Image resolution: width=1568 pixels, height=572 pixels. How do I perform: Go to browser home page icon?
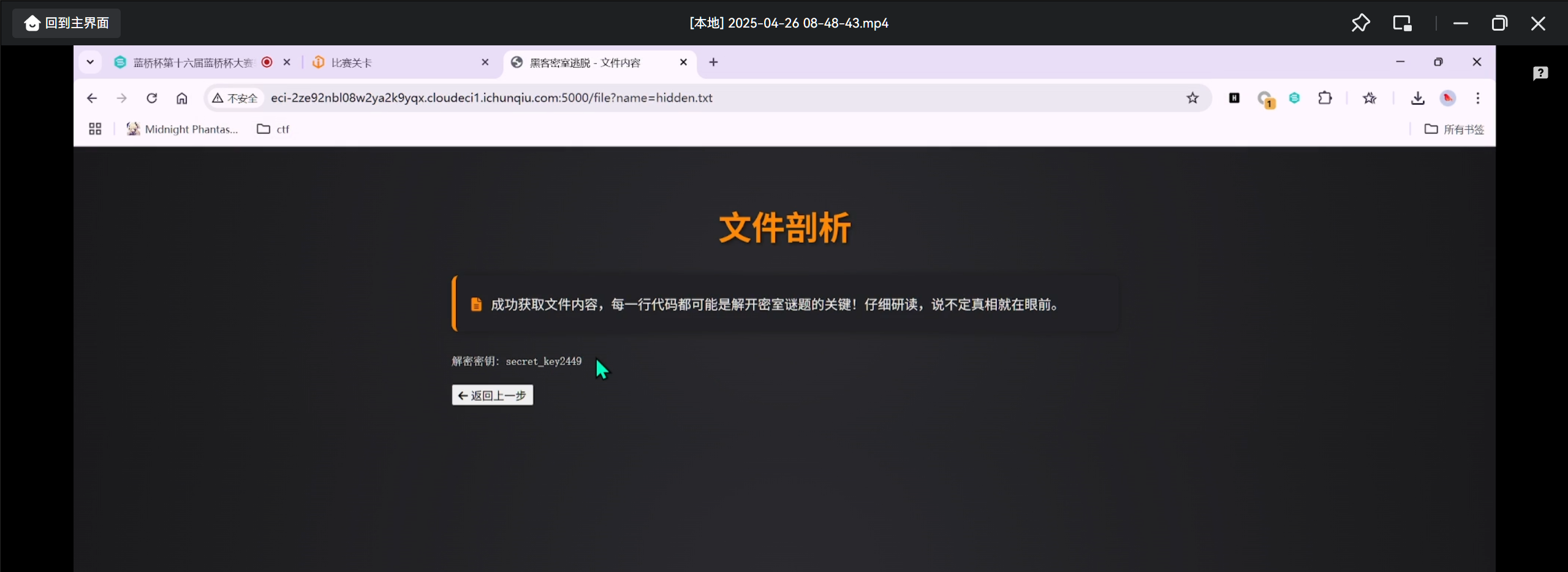click(182, 98)
